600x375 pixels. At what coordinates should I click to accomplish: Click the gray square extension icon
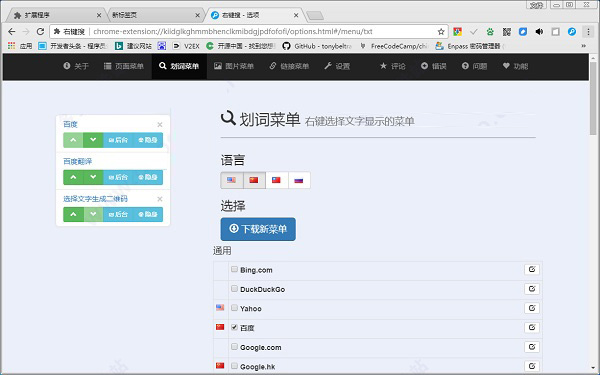(556, 32)
